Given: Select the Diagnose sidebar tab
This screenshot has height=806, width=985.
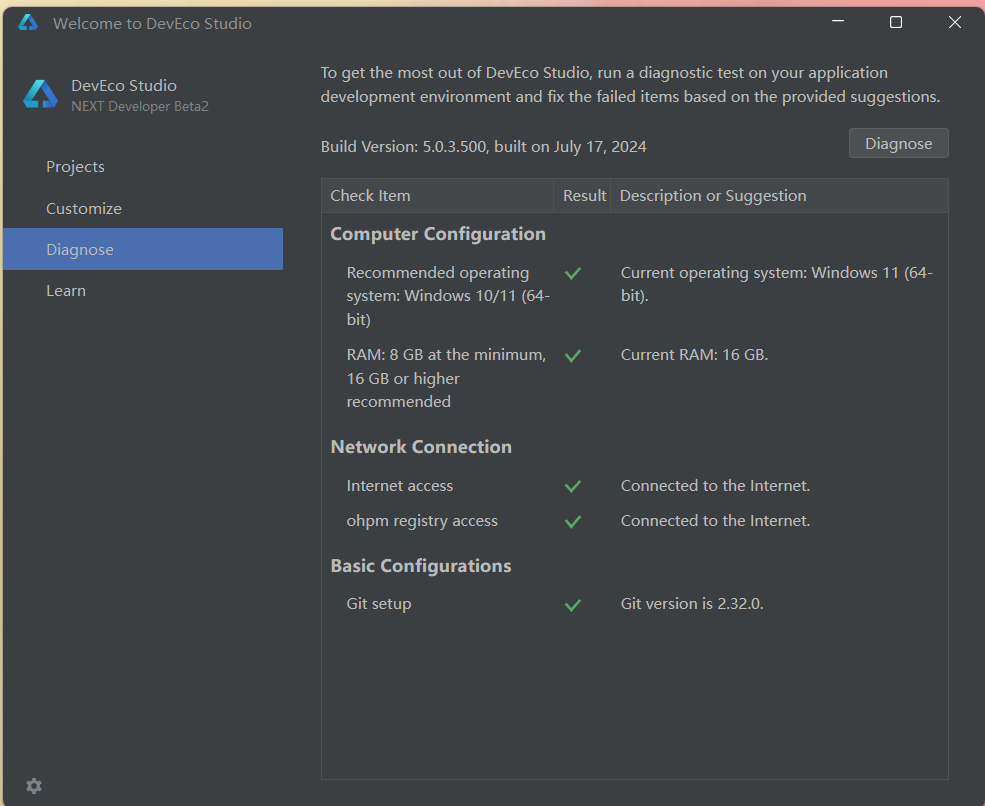Looking at the screenshot, I should [x=143, y=249].
